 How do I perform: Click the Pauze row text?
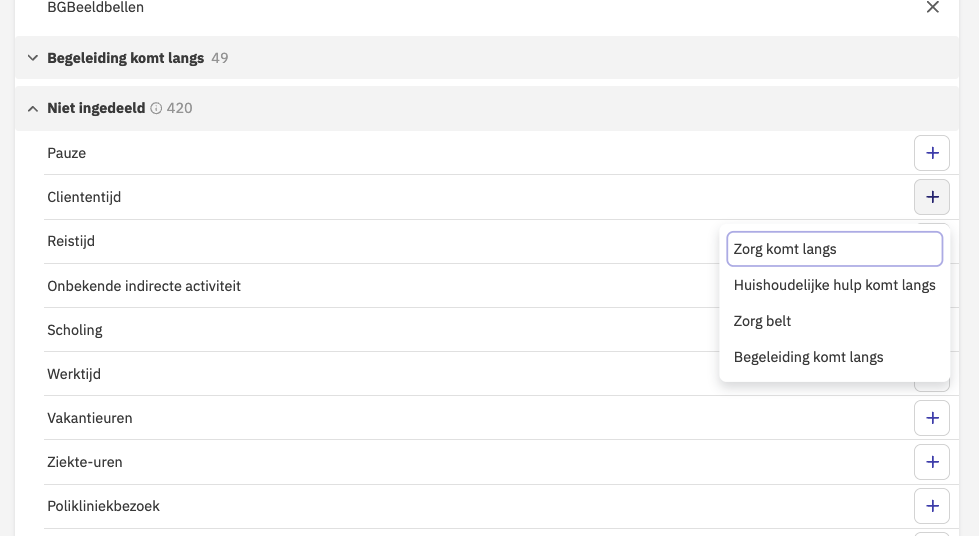point(67,153)
